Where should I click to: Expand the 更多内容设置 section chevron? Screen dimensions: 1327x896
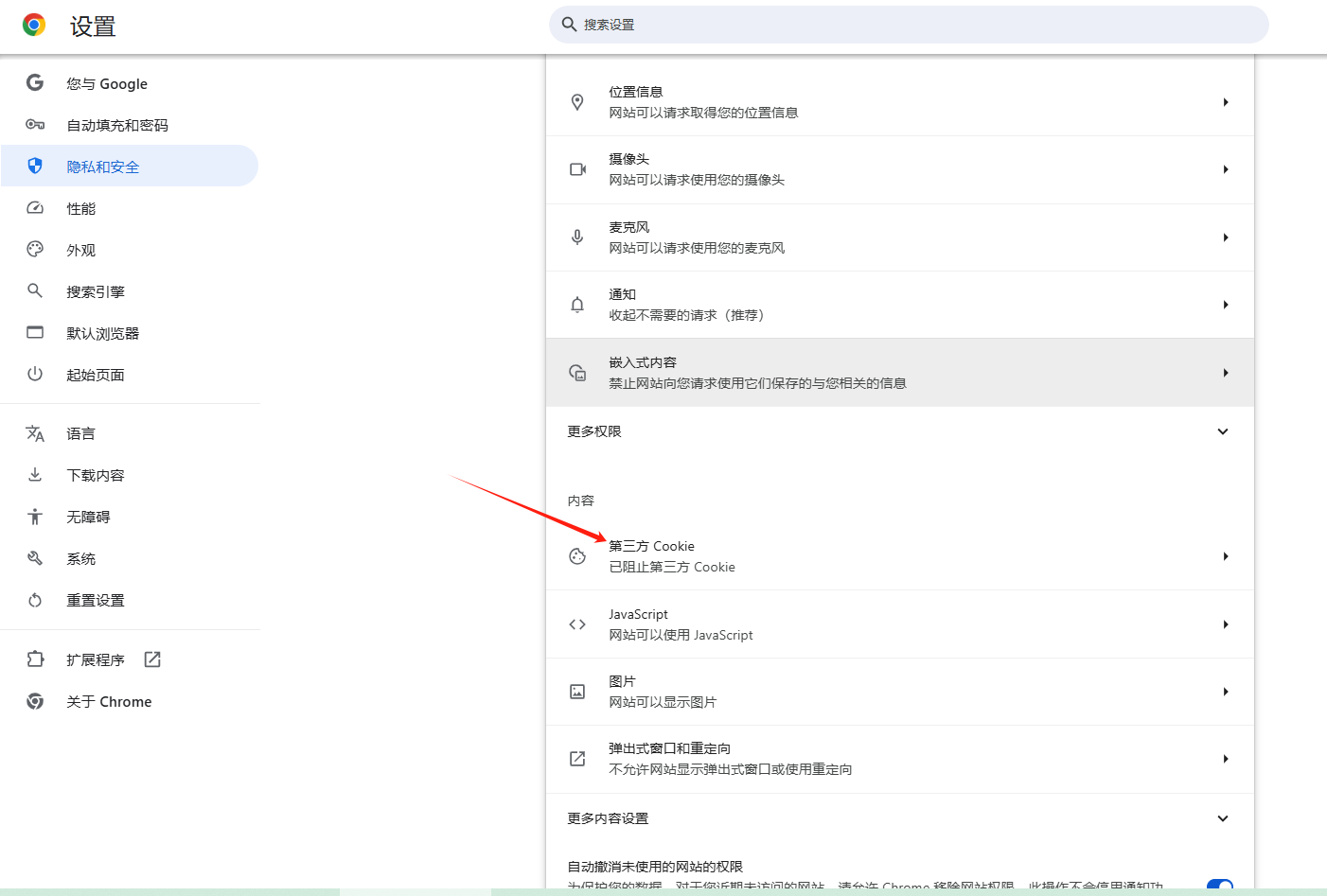(1223, 818)
